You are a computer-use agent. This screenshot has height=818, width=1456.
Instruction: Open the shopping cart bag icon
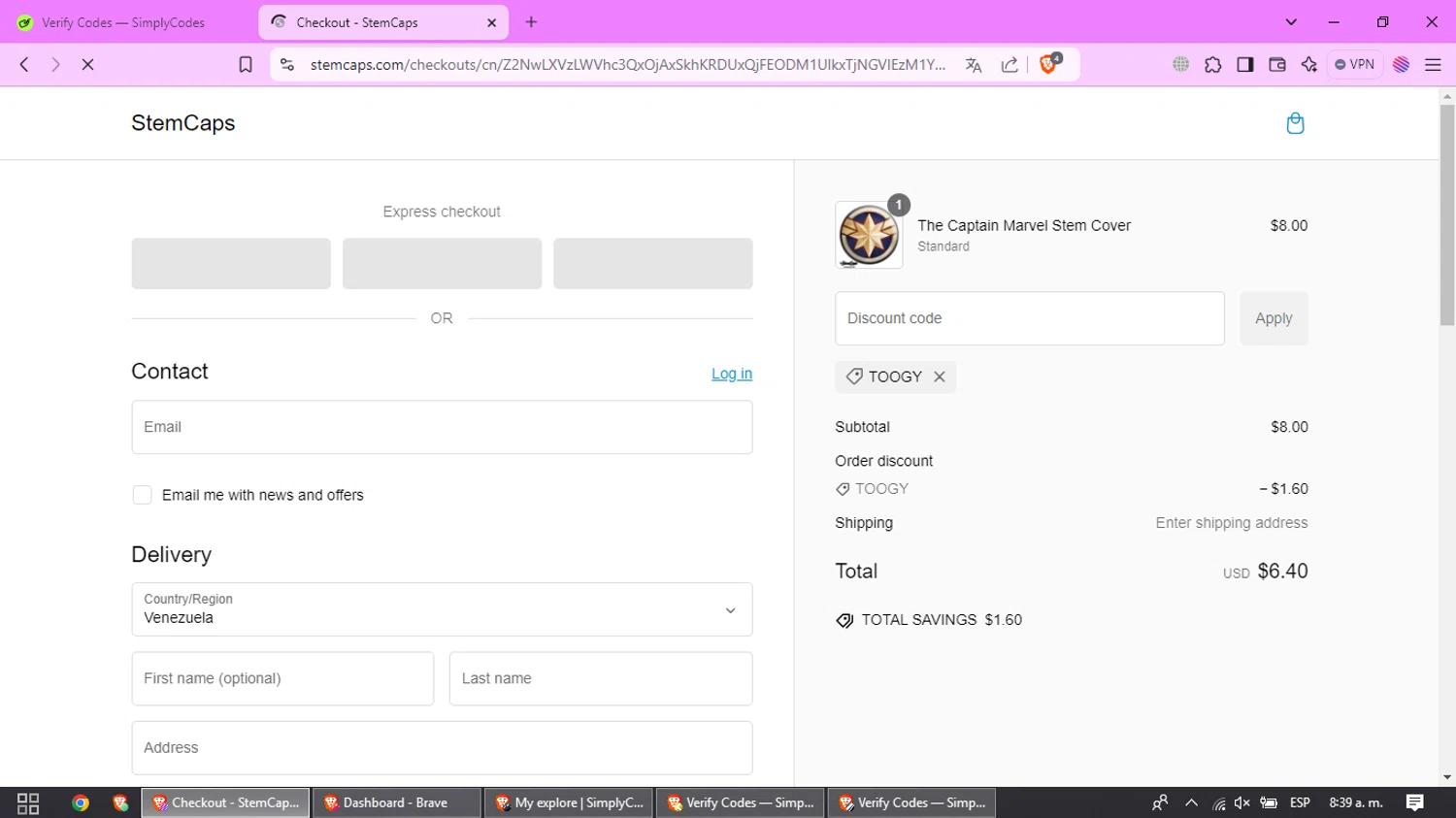click(x=1295, y=123)
